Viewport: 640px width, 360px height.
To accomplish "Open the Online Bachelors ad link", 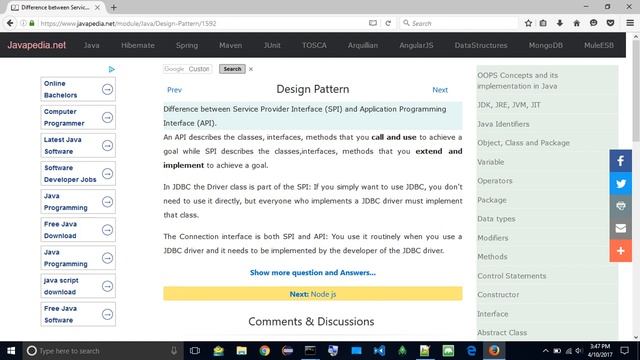I will (60, 89).
